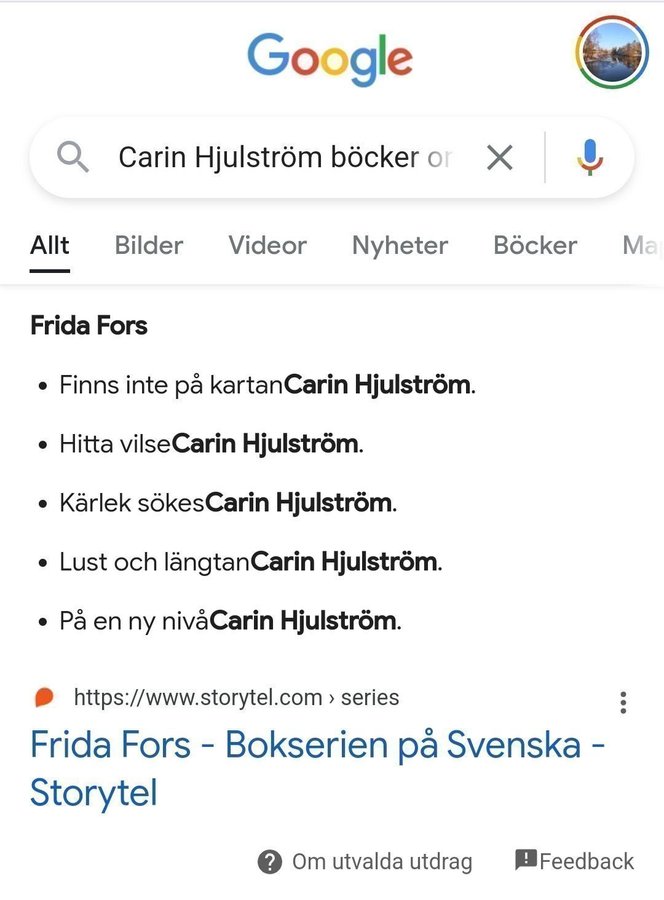Clear the search query with X
This screenshot has width=664, height=900.
pos(499,157)
